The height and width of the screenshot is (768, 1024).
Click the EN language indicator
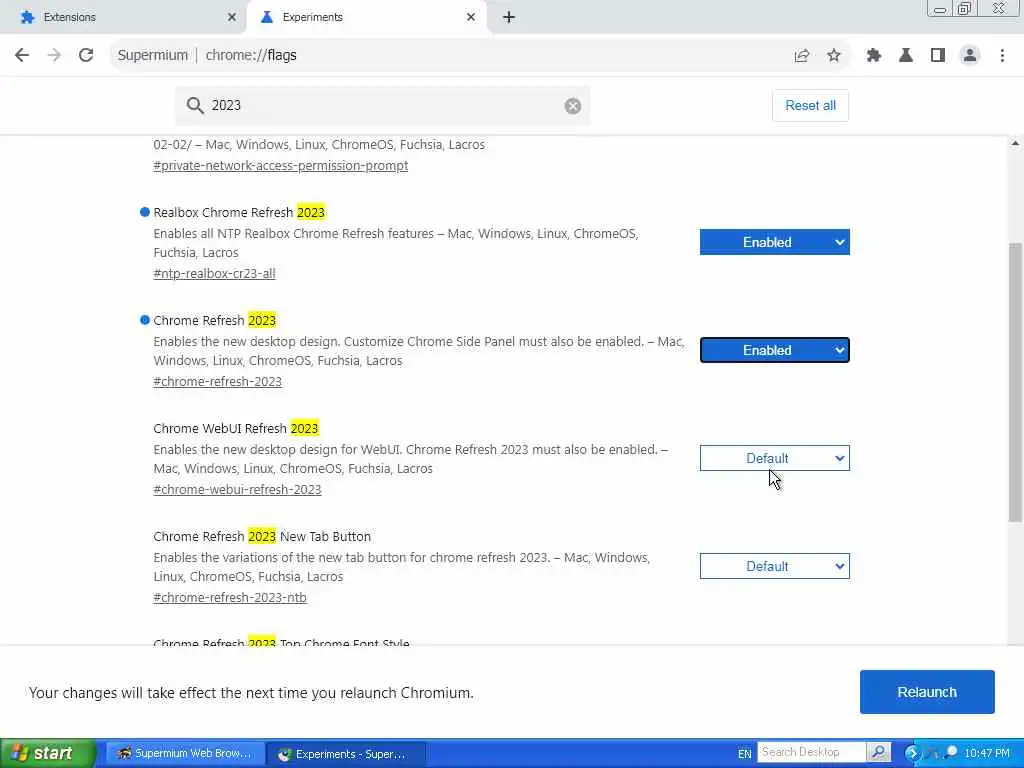744,754
